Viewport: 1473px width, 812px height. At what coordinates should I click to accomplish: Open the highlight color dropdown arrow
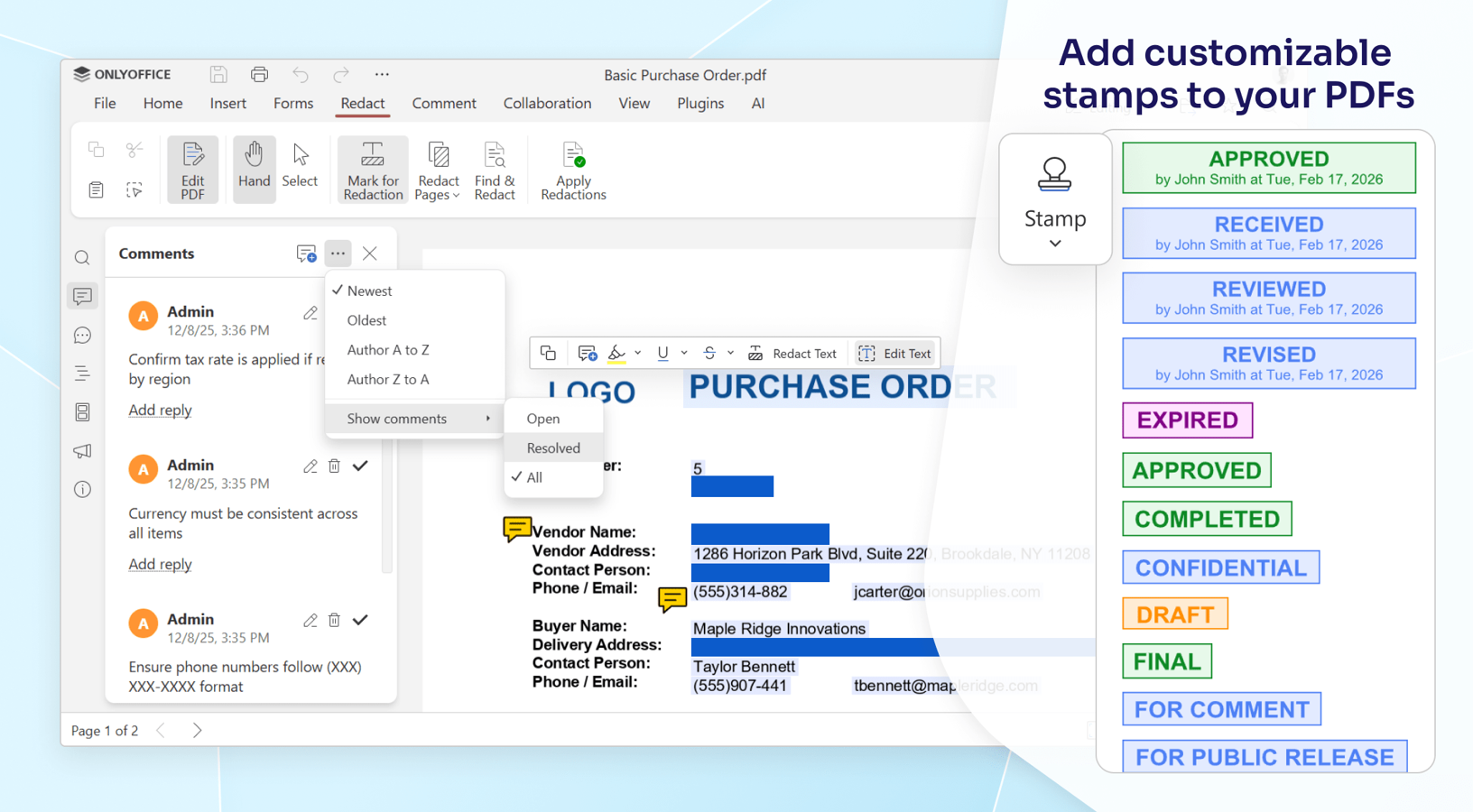(x=638, y=353)
